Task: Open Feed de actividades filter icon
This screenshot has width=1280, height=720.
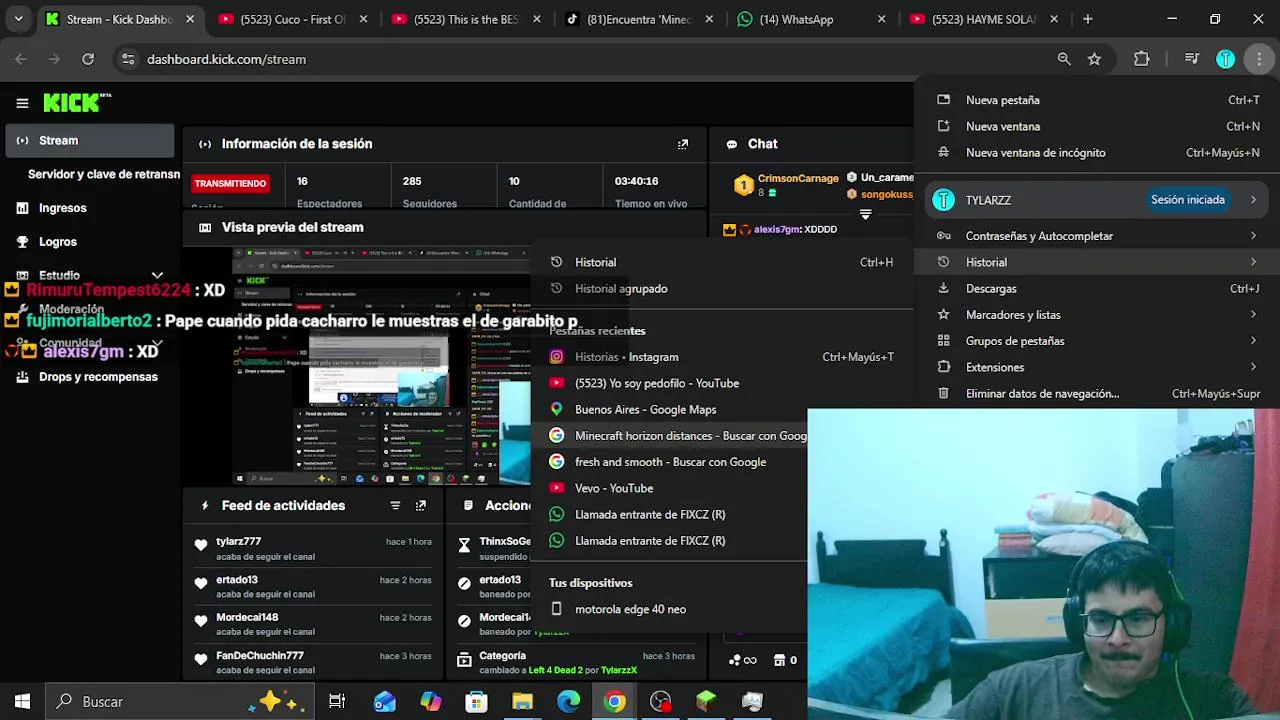Action: (395, 506)
